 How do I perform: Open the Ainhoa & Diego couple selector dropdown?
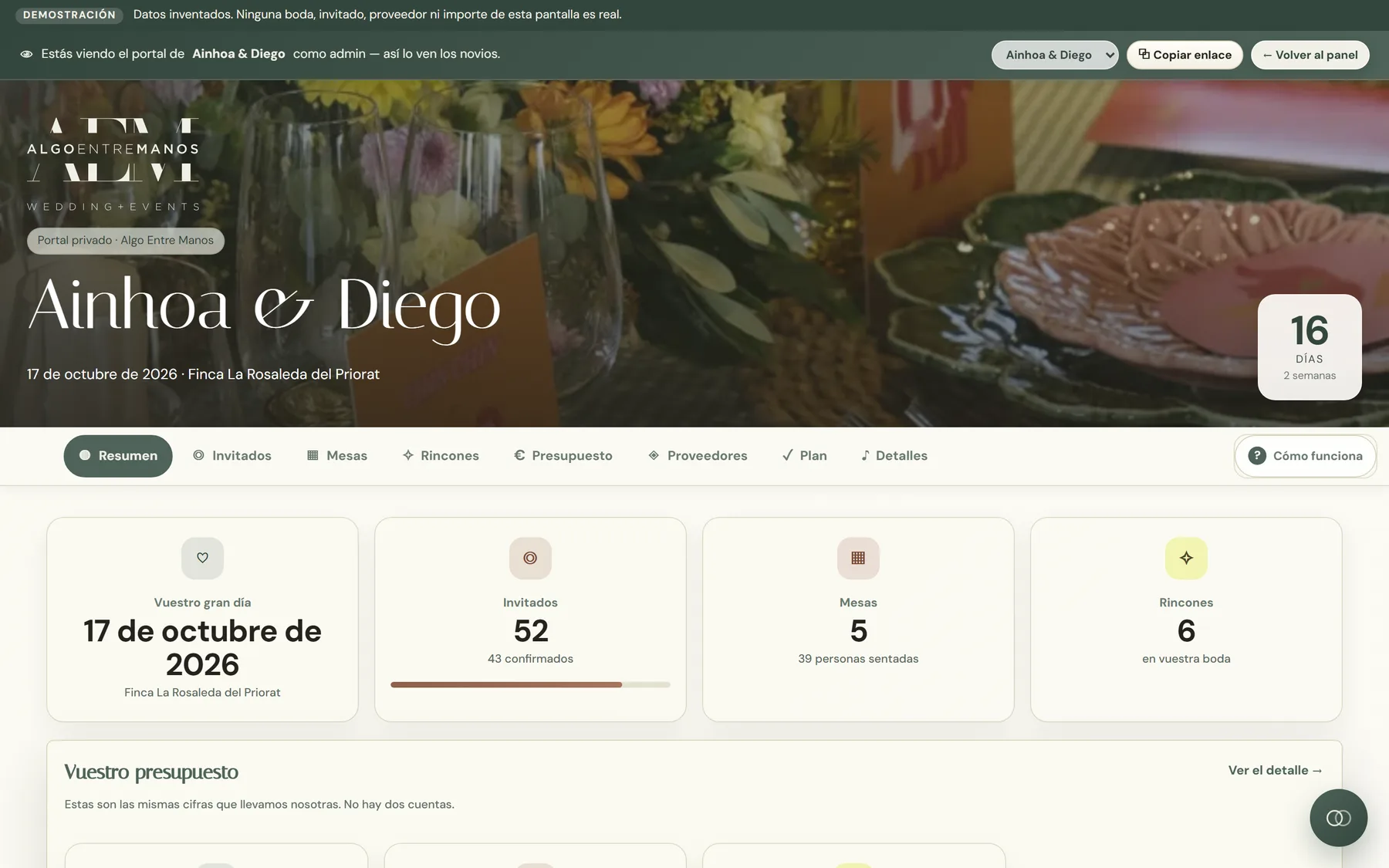(x=1054, y=55)
